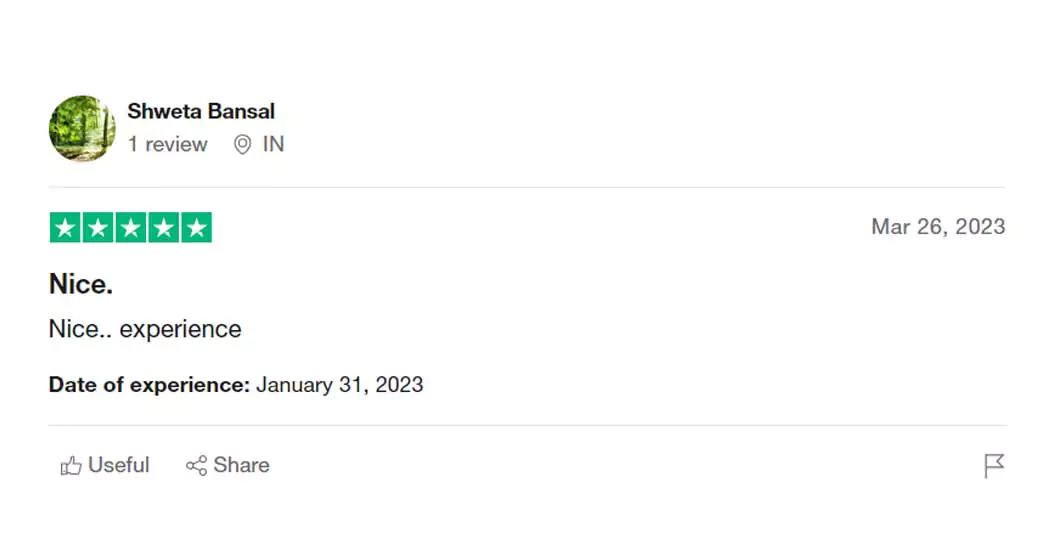Click the thumbs-up icon

[71, 465]
